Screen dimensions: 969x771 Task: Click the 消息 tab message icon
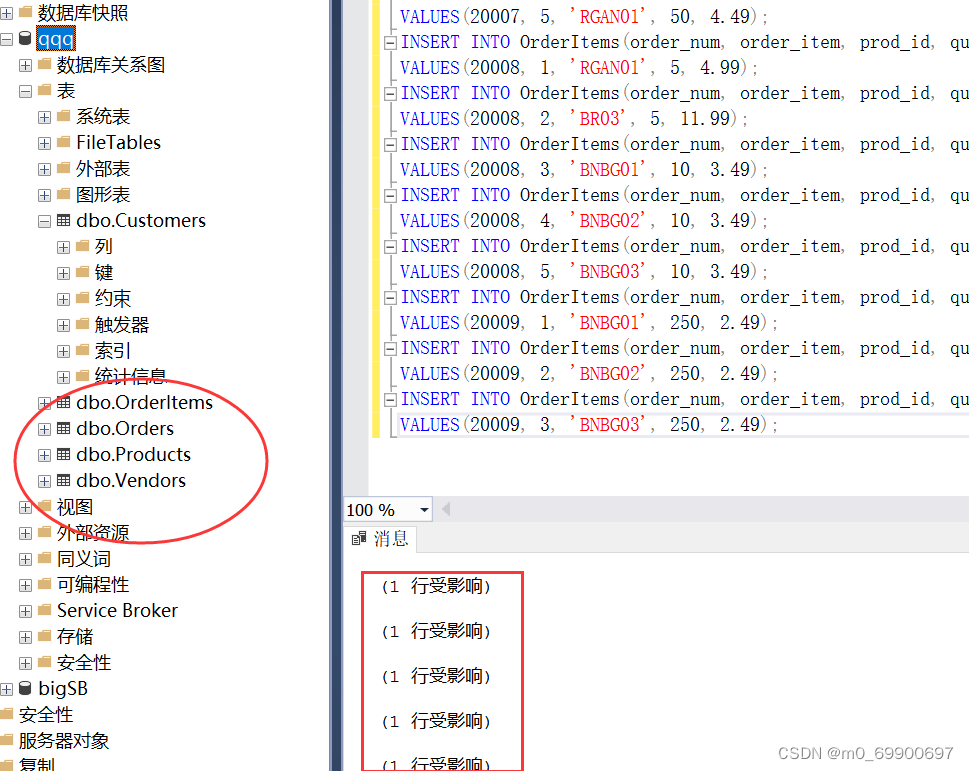[359, 539]
